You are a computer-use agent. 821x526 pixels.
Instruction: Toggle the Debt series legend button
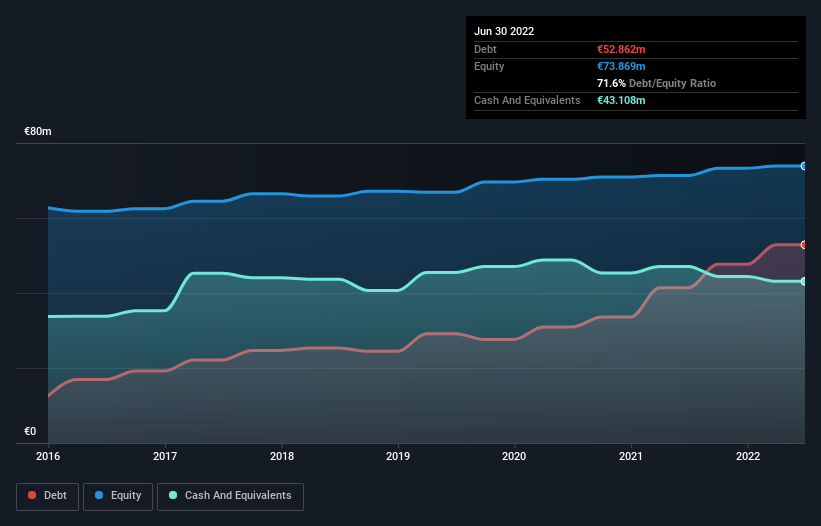click(x=48, y=496)
